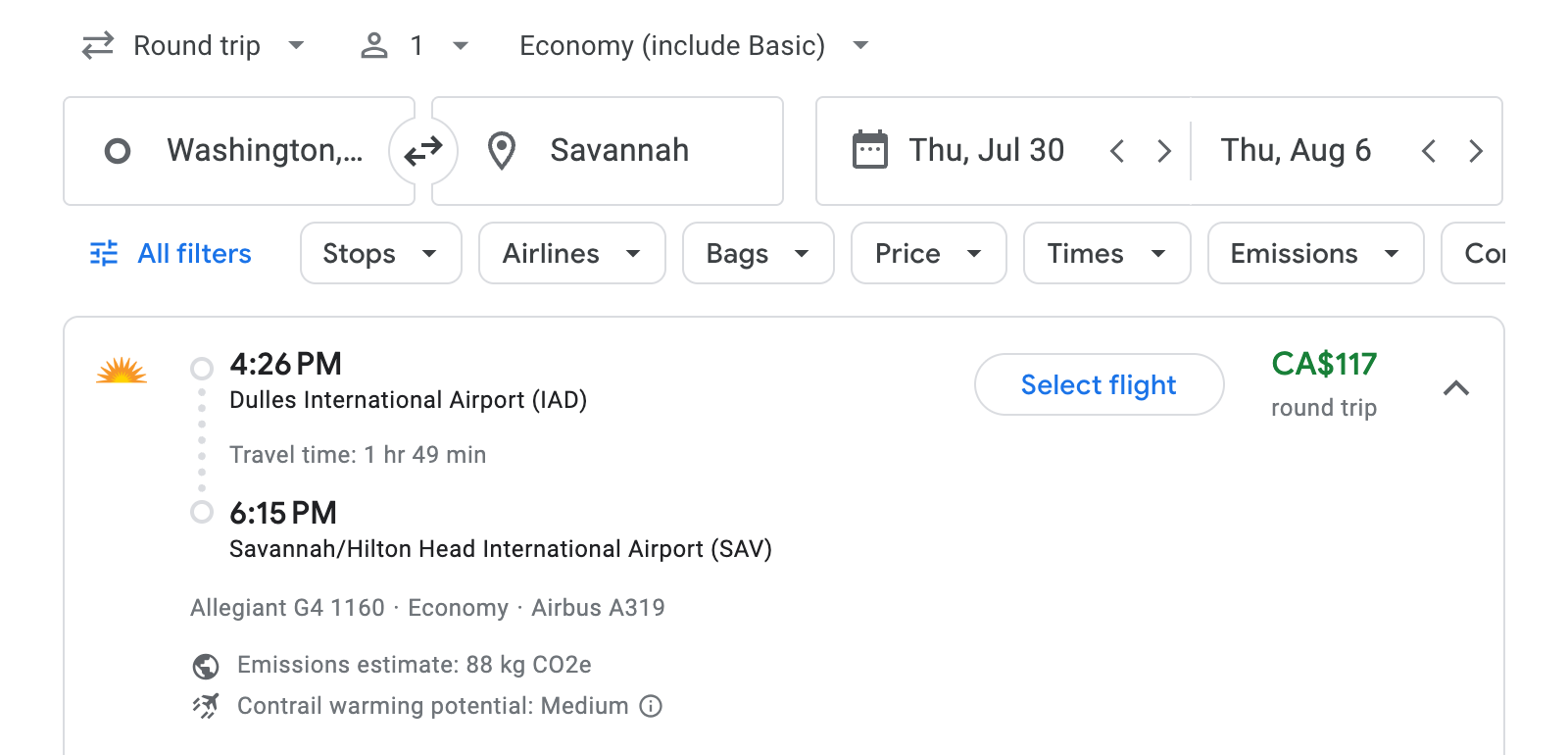Collapse the expanded flight details chevron
The height and width of the screenshot is (755, 1568).
1458,388
